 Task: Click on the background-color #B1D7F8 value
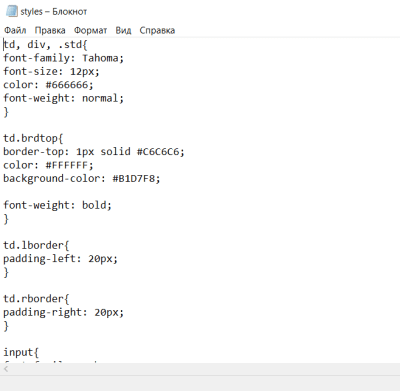[134, 179]
